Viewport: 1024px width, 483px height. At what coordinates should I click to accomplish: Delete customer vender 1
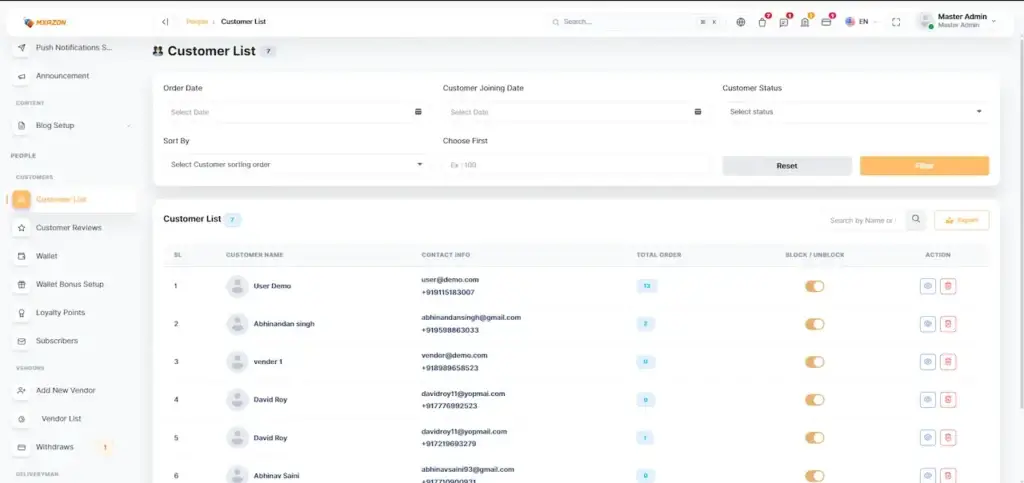[x=948, y=362]
